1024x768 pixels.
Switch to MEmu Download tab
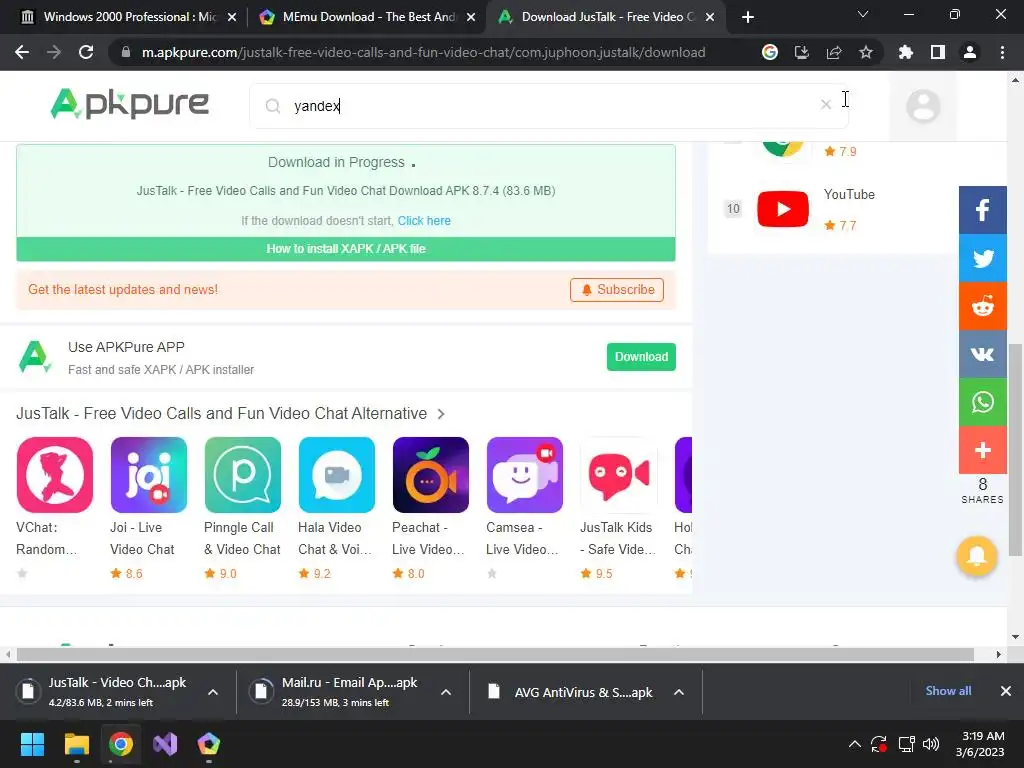point(369,17)
